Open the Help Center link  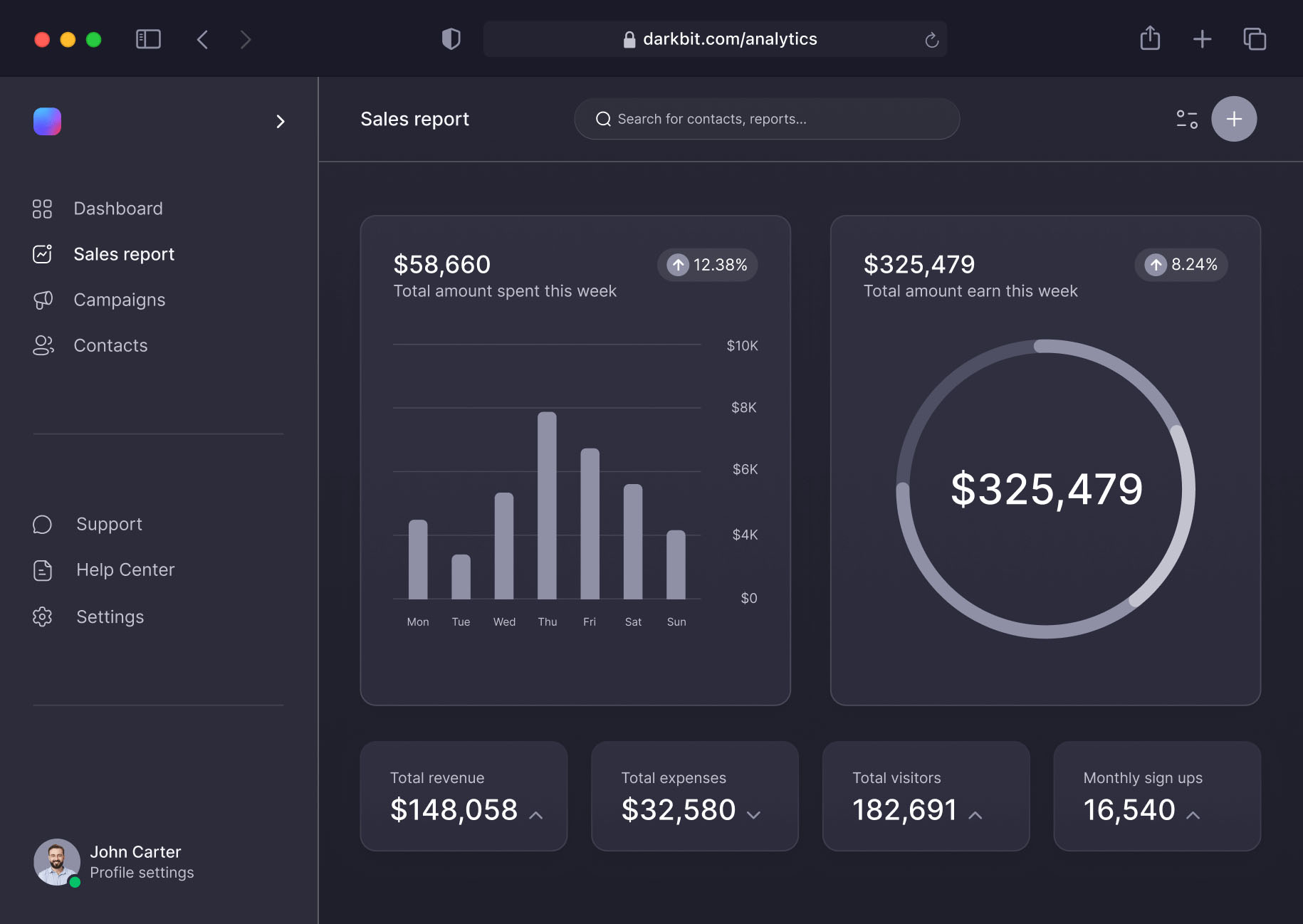(125, 569)
